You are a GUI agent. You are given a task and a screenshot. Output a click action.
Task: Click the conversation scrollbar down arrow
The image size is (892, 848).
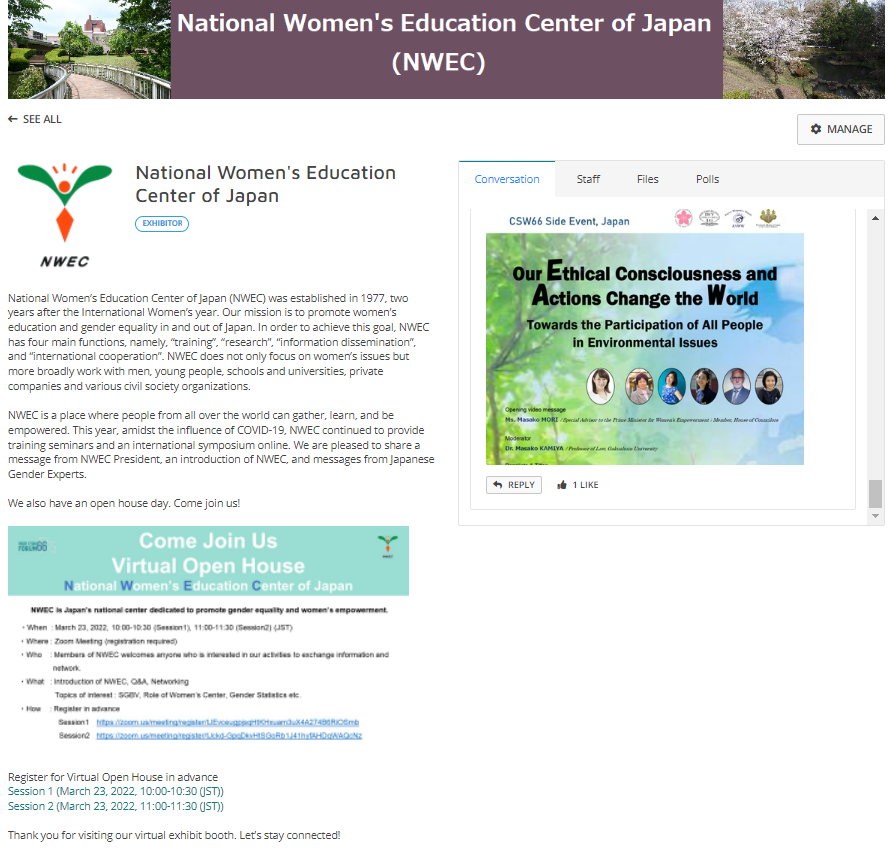point(876,516)
